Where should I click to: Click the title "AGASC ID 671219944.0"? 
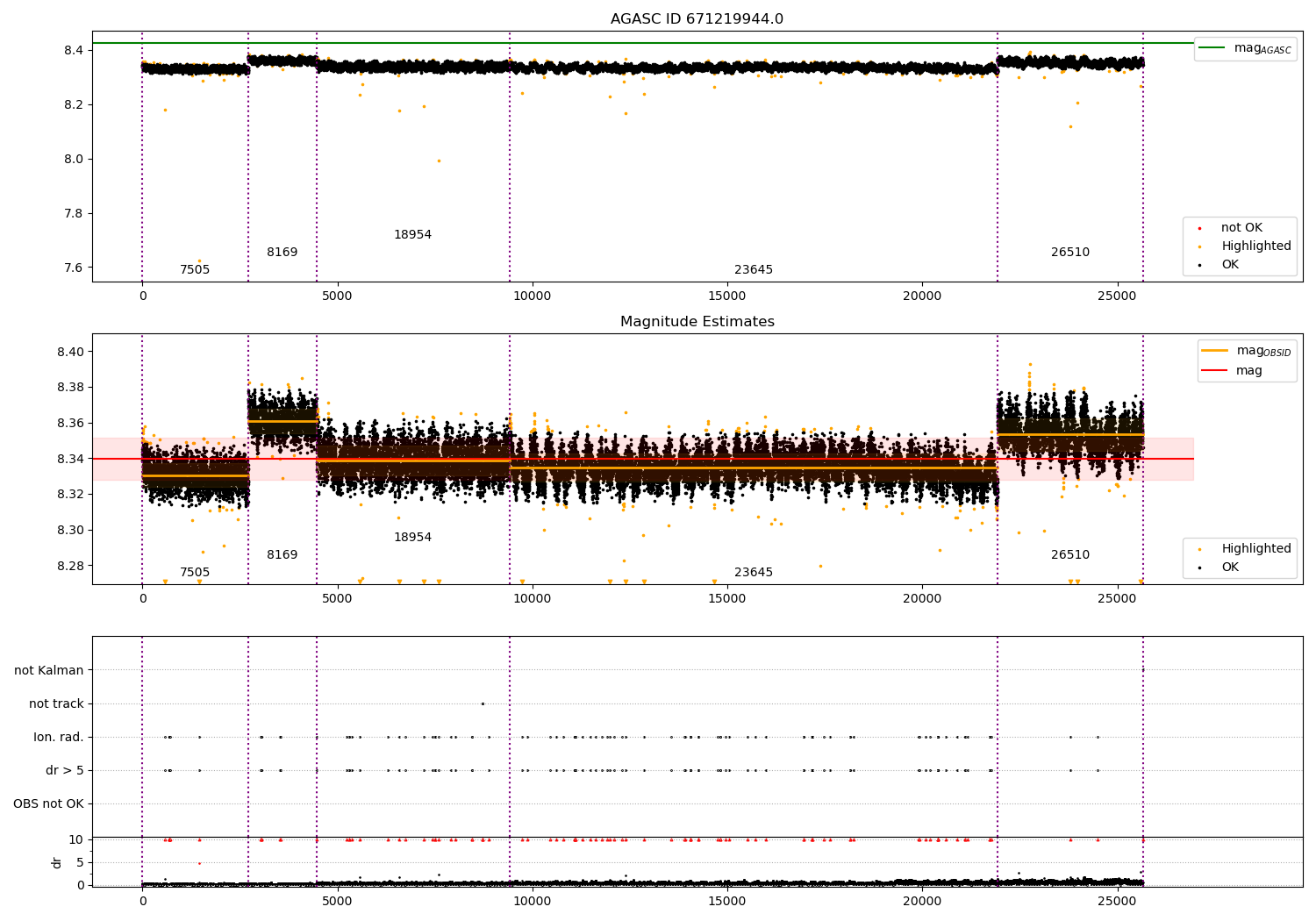[x=697, y=19]
